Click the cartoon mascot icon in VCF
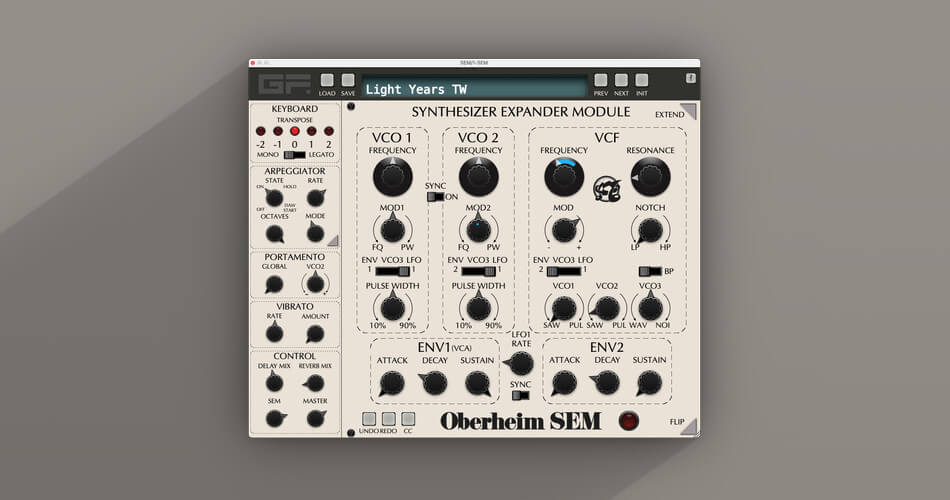Viewport: 950px width, 500px height. (x=606, y=189)
